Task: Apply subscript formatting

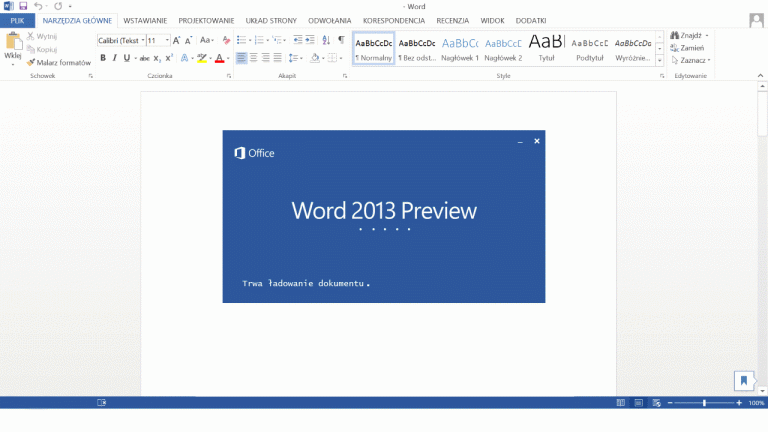Action: 157,58
